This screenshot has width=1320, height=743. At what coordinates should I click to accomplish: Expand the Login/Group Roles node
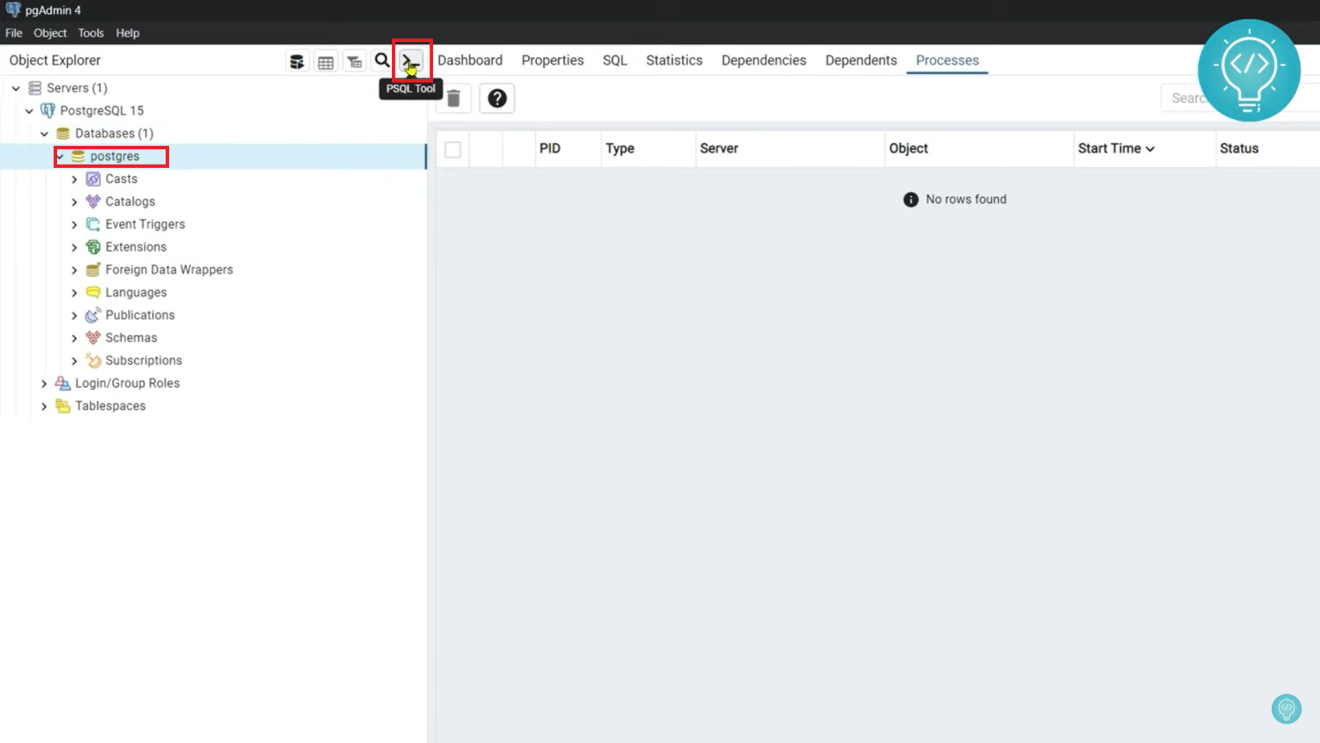point(44,382)
